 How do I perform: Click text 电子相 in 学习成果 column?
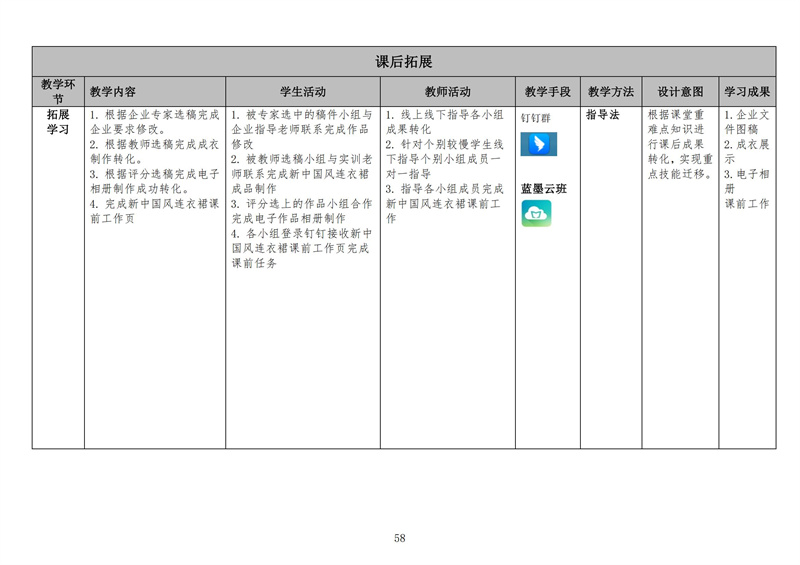(x=753, y=174)
